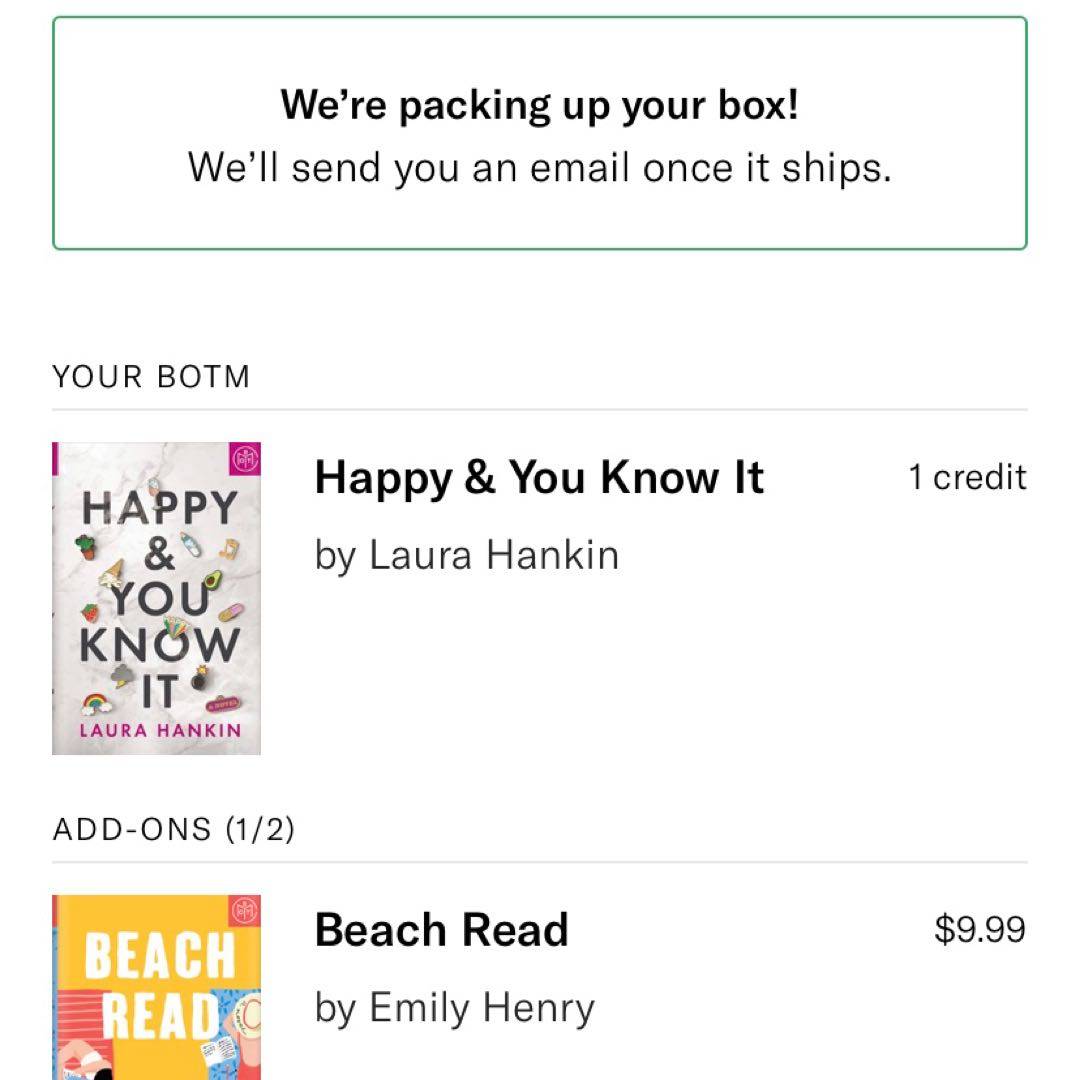Open the Beach Read title link
The image size is (1080, 1080).
[441, 930]
